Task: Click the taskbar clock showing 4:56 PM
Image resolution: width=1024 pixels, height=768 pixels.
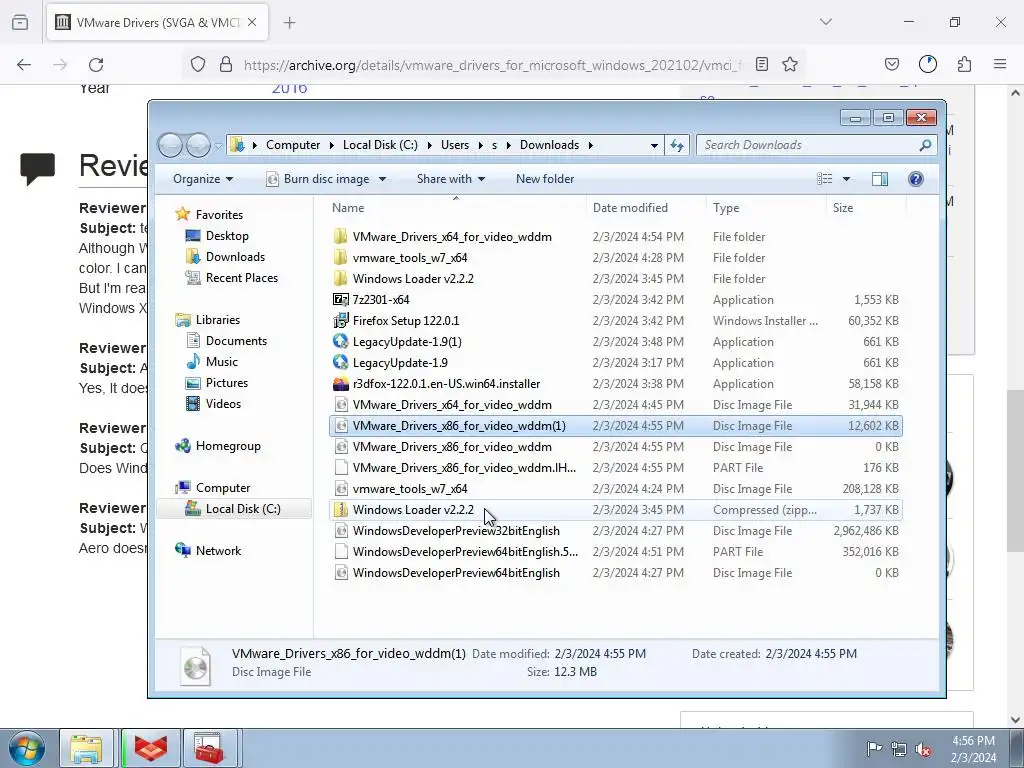Action: coord(973,749)
